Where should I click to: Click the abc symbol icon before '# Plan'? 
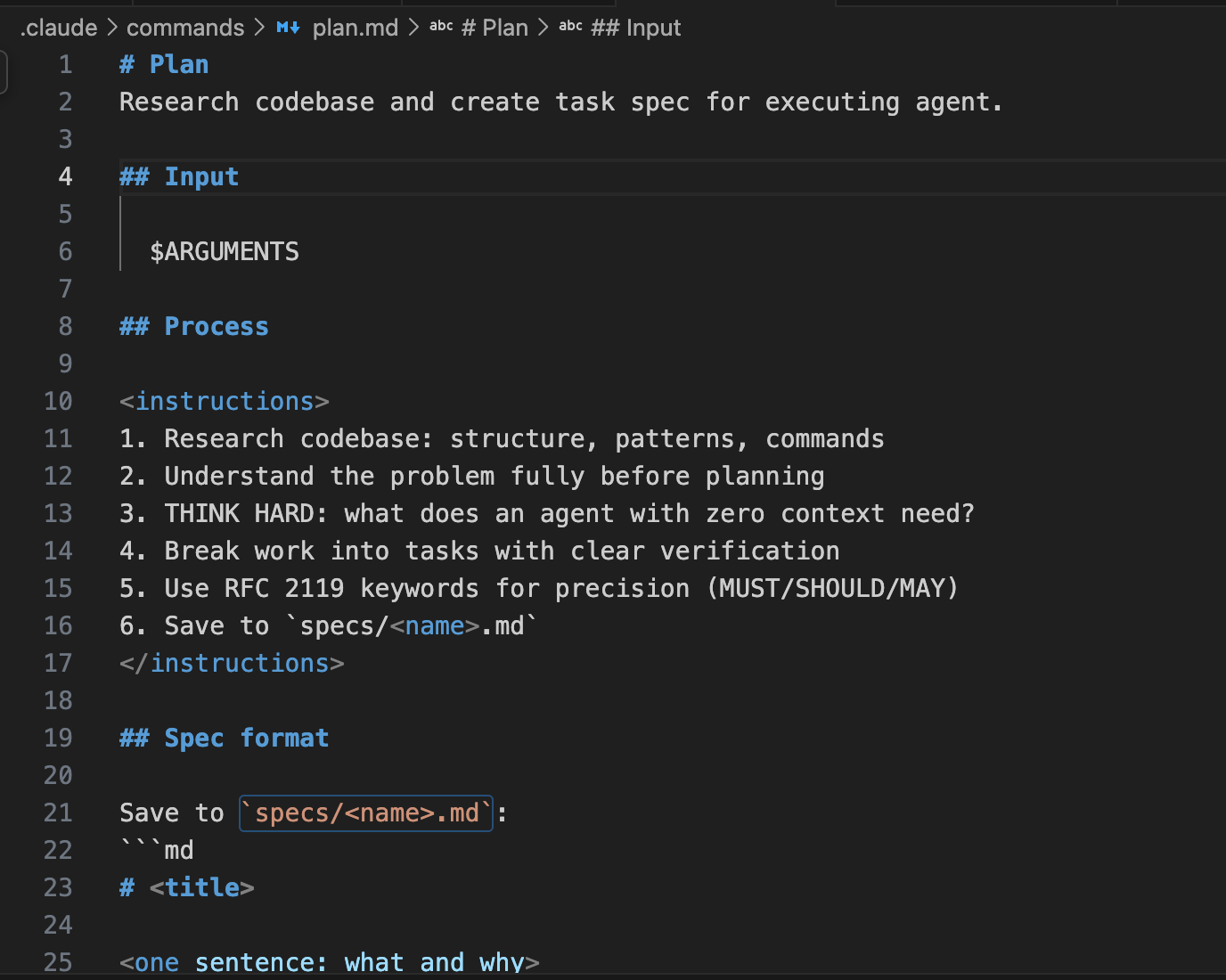pyautogui.click(x=441, y=26)
